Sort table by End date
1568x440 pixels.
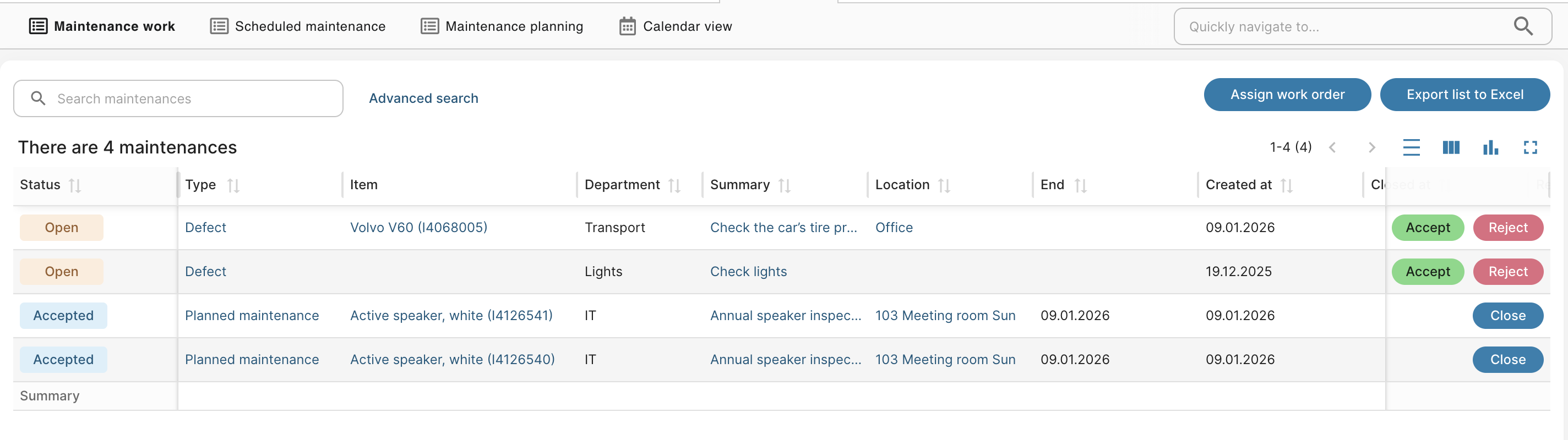1080,185
